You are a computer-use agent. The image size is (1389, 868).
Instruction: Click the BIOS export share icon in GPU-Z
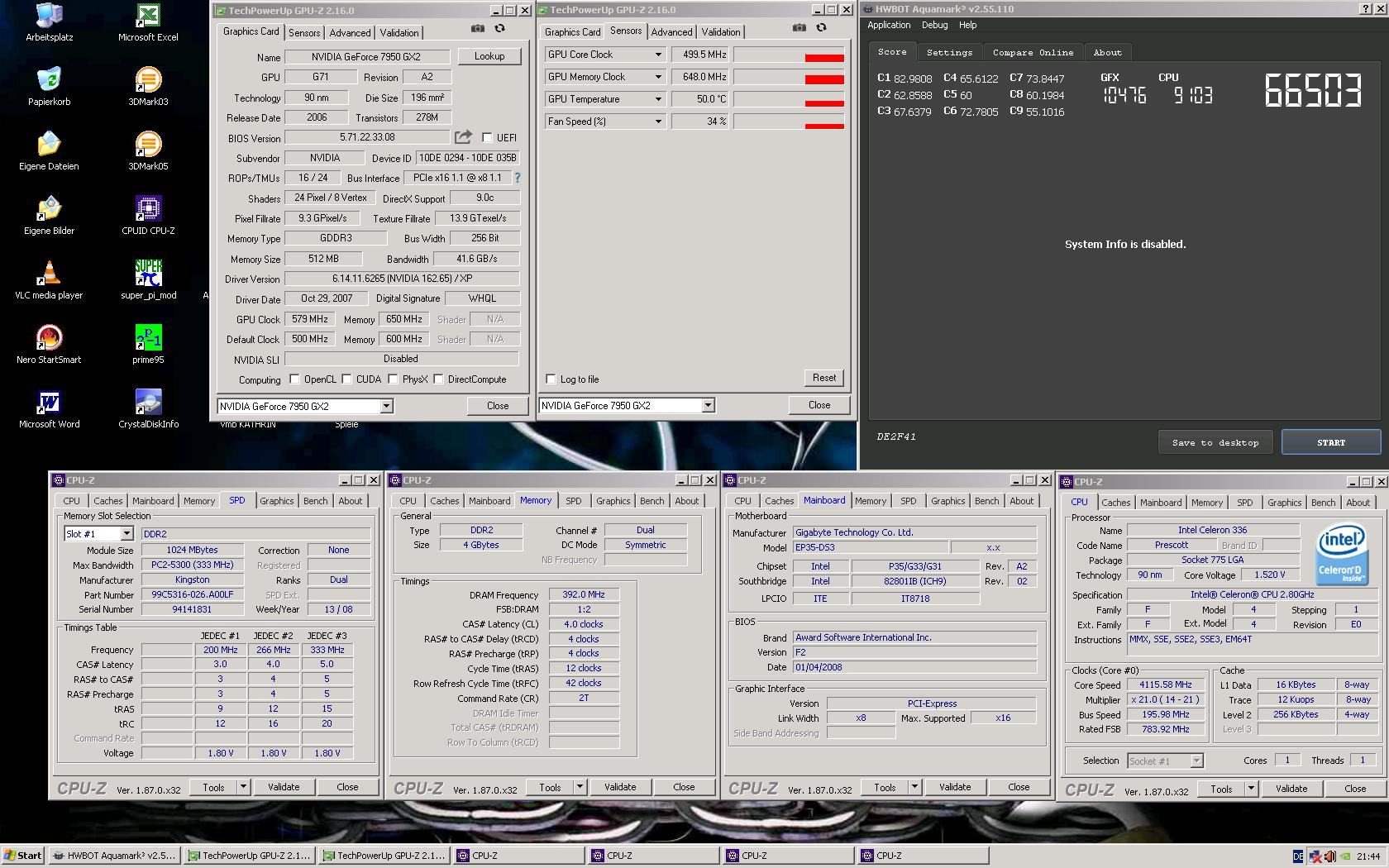463,137
